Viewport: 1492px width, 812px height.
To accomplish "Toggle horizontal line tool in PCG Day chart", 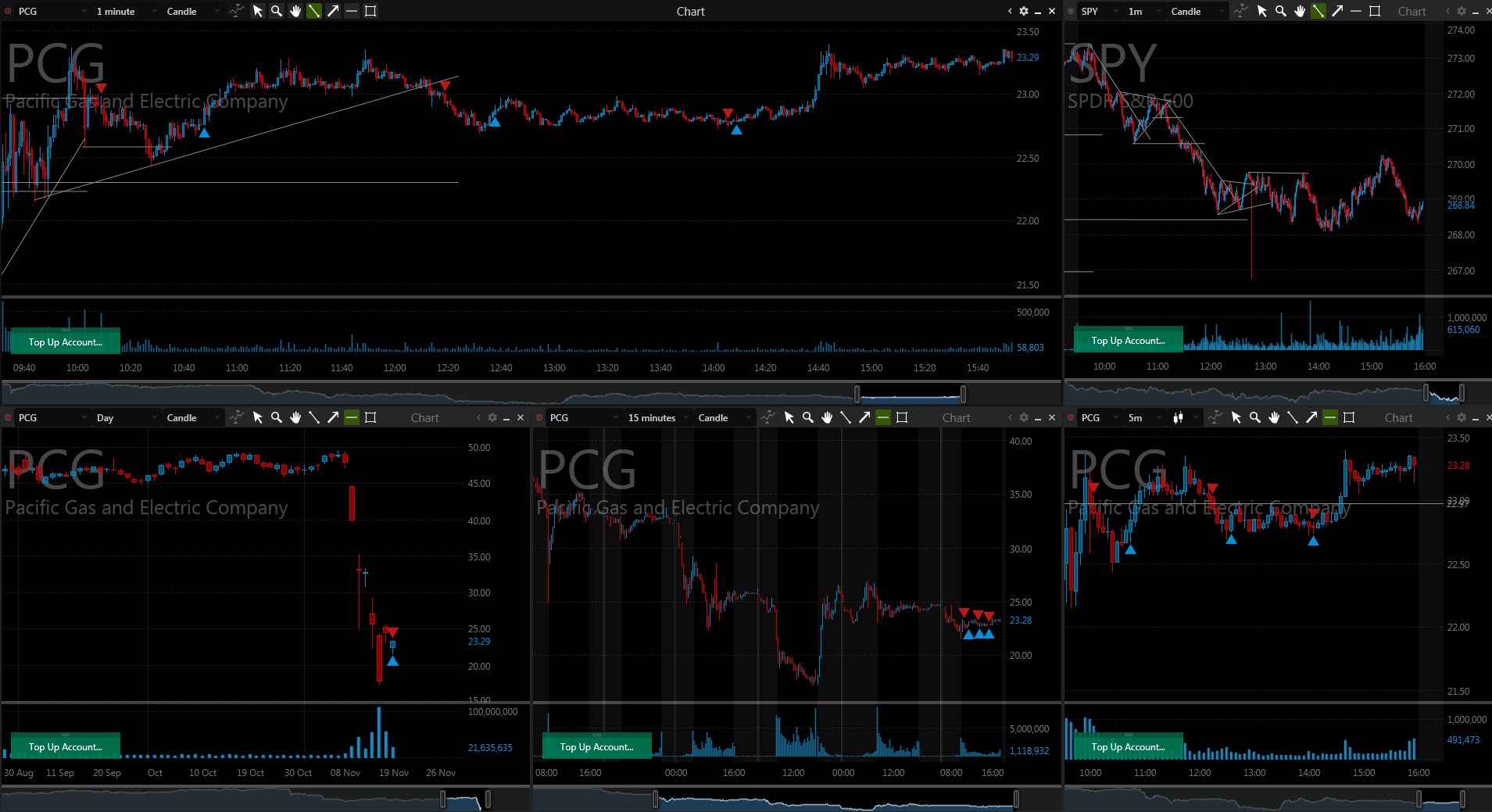I will (x=352, y=417).
